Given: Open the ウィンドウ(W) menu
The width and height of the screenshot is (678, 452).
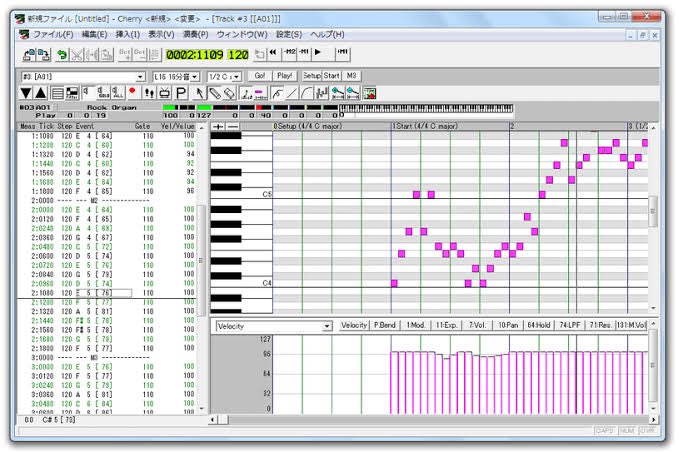Looking at the screenshot, I should click(242, 34).
